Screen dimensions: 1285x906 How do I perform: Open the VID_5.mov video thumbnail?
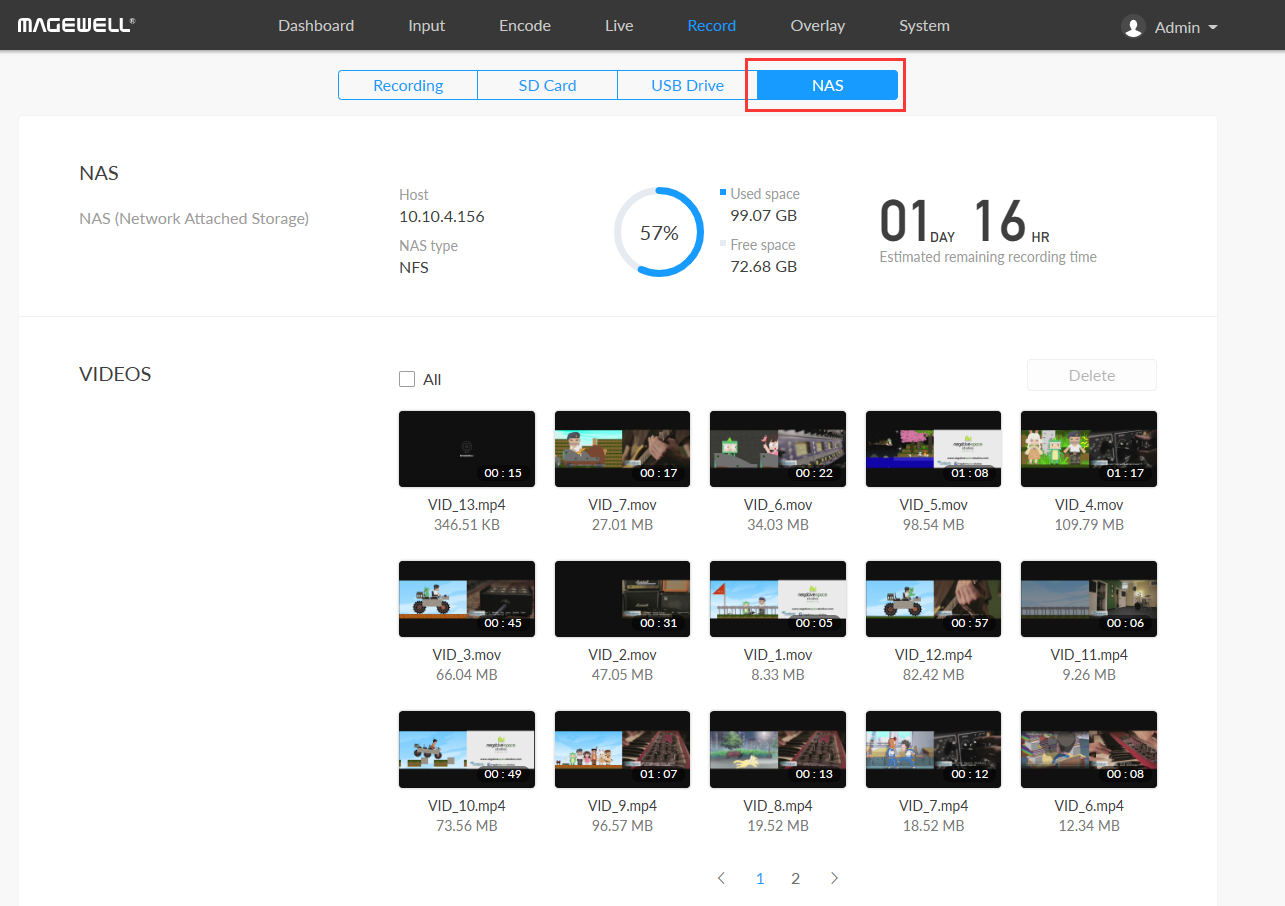coord(933,449)
